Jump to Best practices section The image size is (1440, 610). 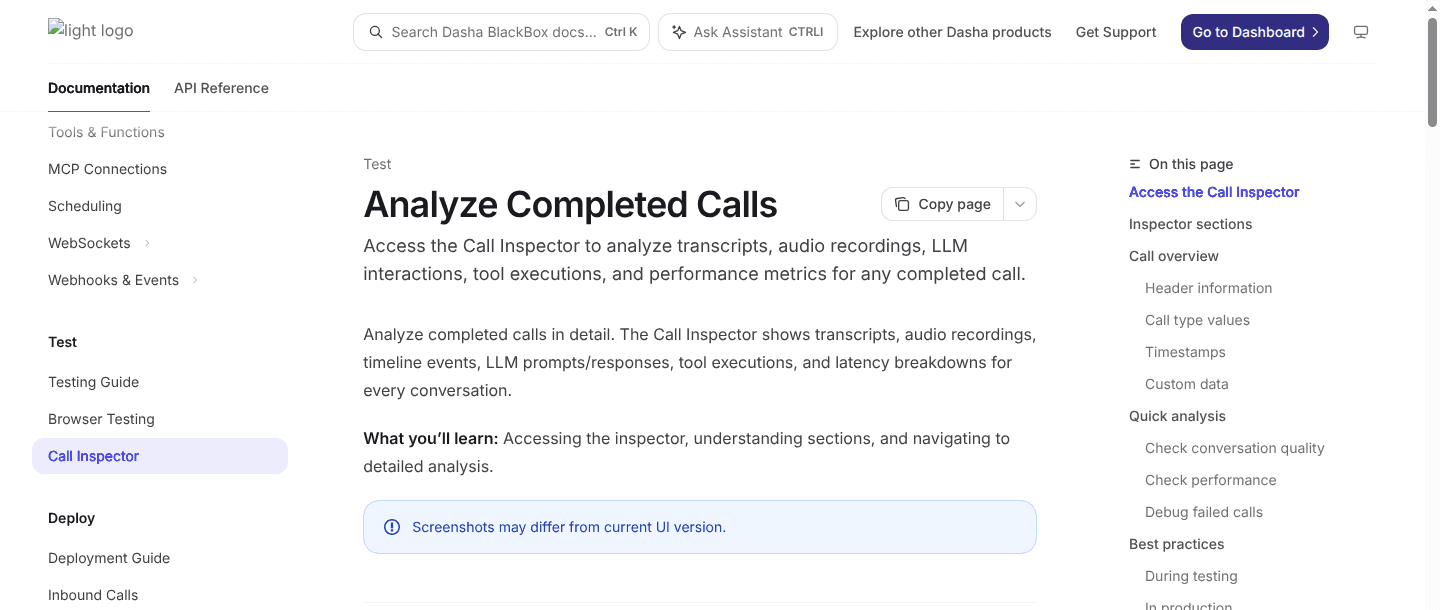[x=1176, y=544]
